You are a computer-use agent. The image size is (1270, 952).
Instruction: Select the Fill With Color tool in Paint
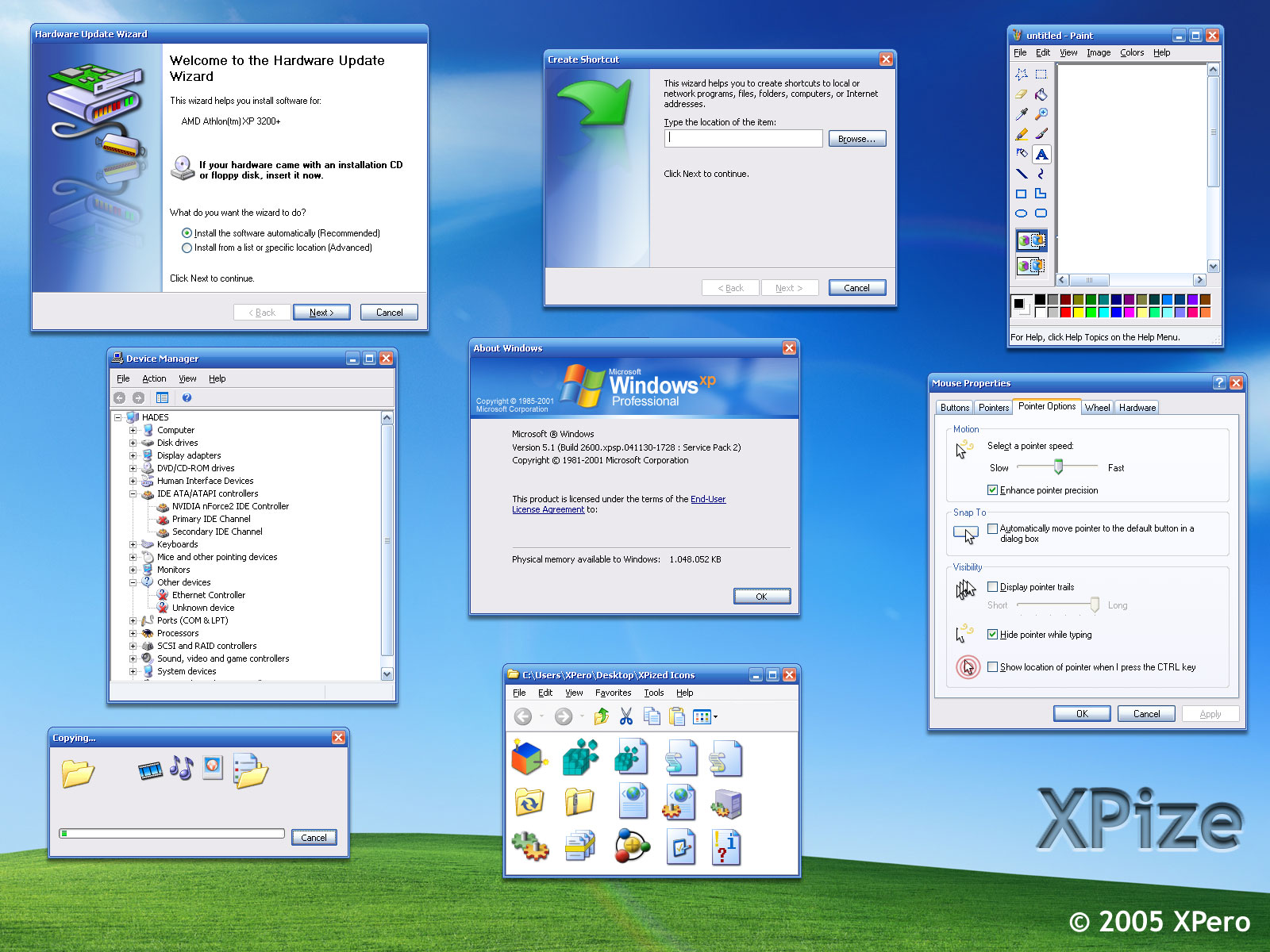[1041, 94]
